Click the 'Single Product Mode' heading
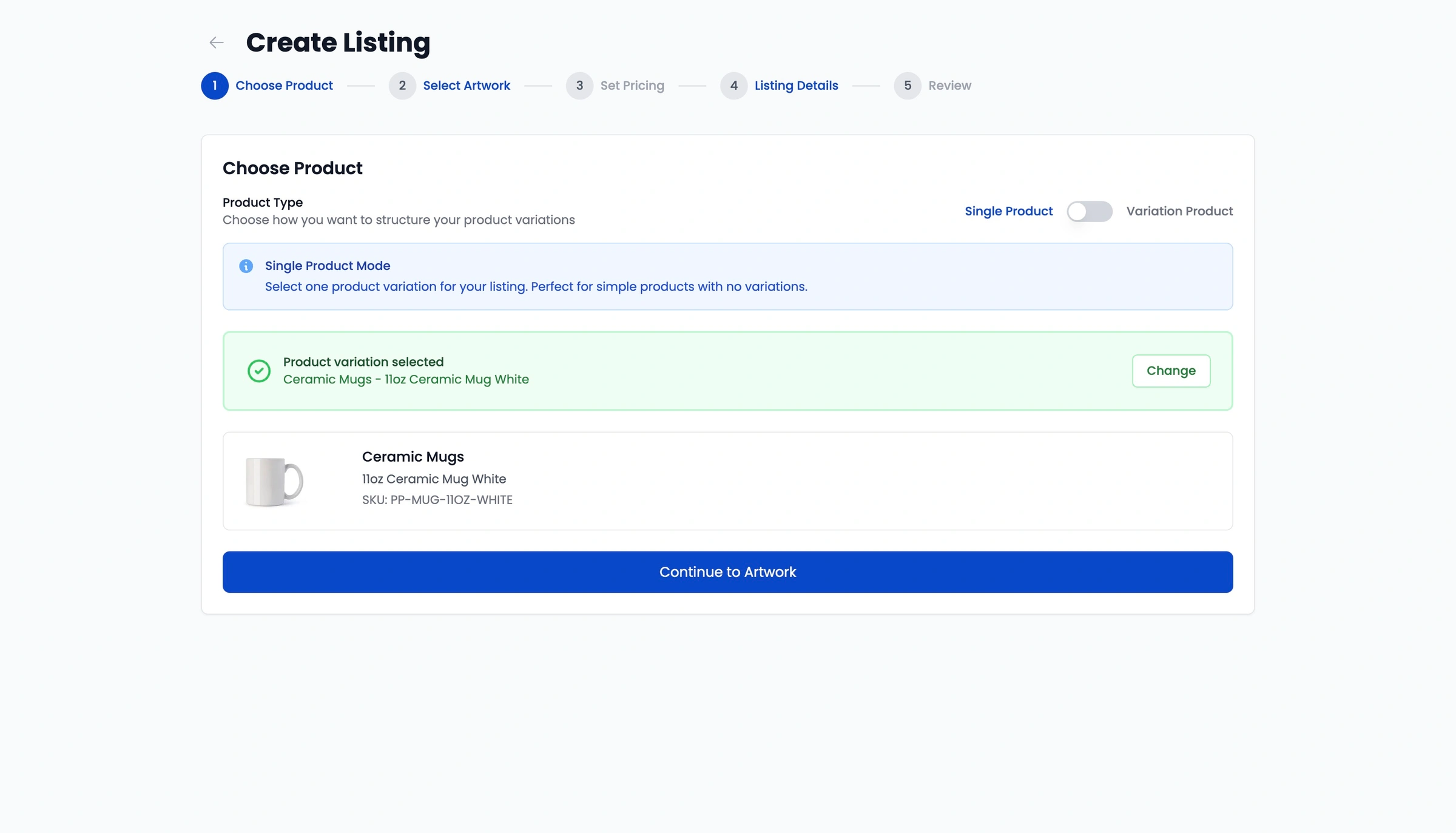This screenshot has height=833, width=1456. (x=328, y=266)
